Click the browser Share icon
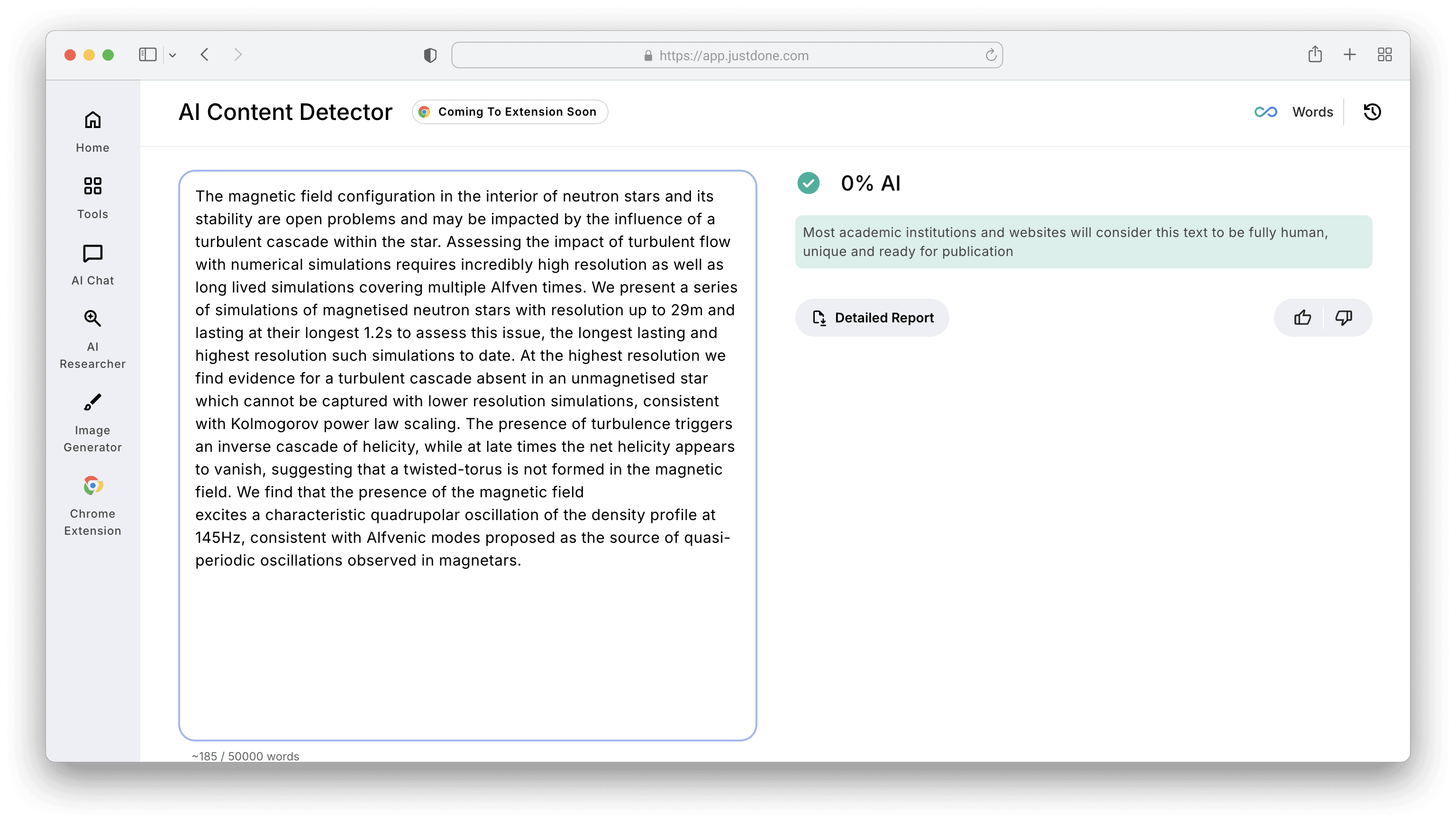 [x=1315, y=54]
